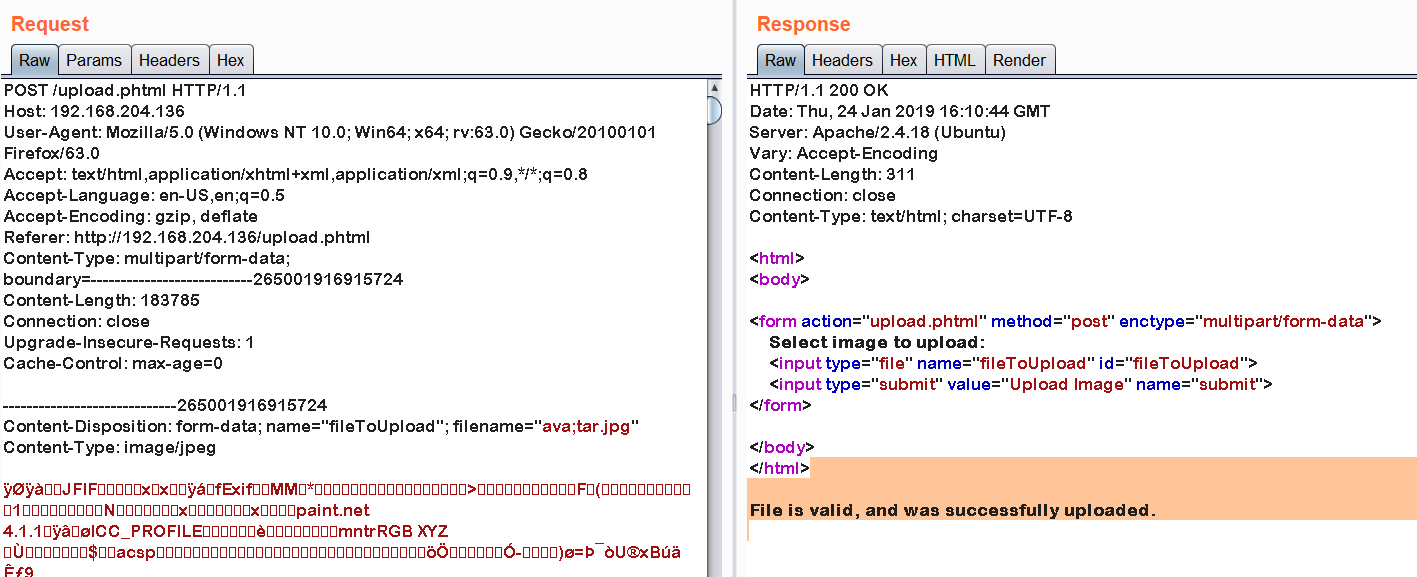Click the 'Cache-Control: max-age=0' line
1417x577 pixels.
click(113, 363)
